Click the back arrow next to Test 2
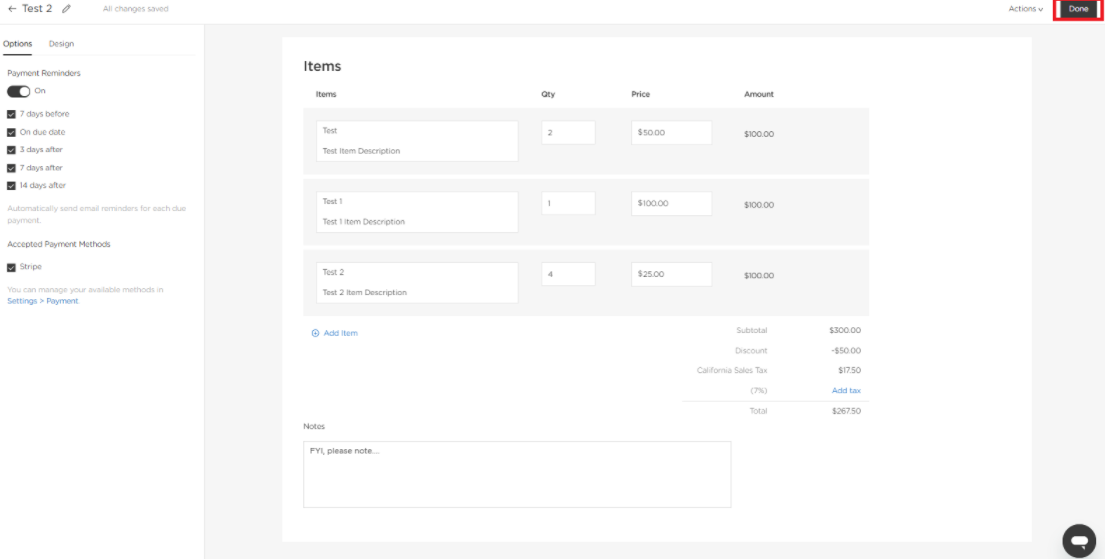The height and width of the screenshot is (559, 1105). pos(12,9)
